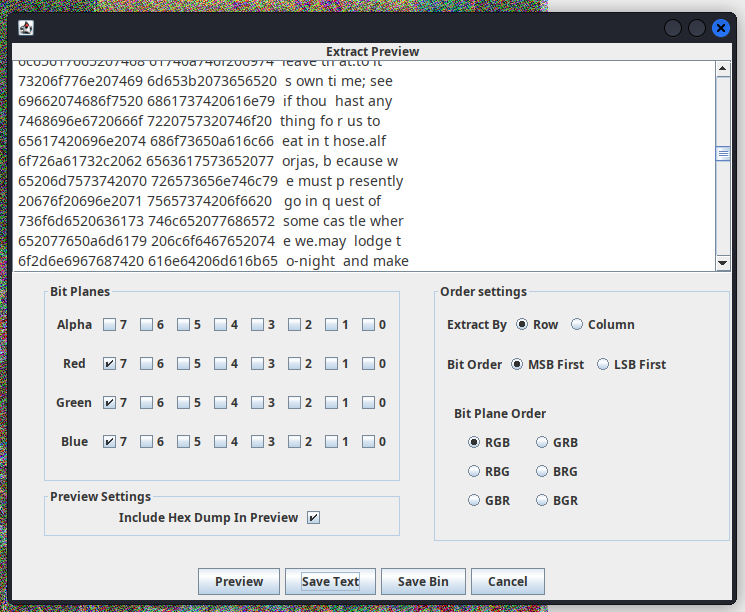Click the Extract Preview scrollbar thumb
This screenshot has width=745, height=612.
click(723, 154)
